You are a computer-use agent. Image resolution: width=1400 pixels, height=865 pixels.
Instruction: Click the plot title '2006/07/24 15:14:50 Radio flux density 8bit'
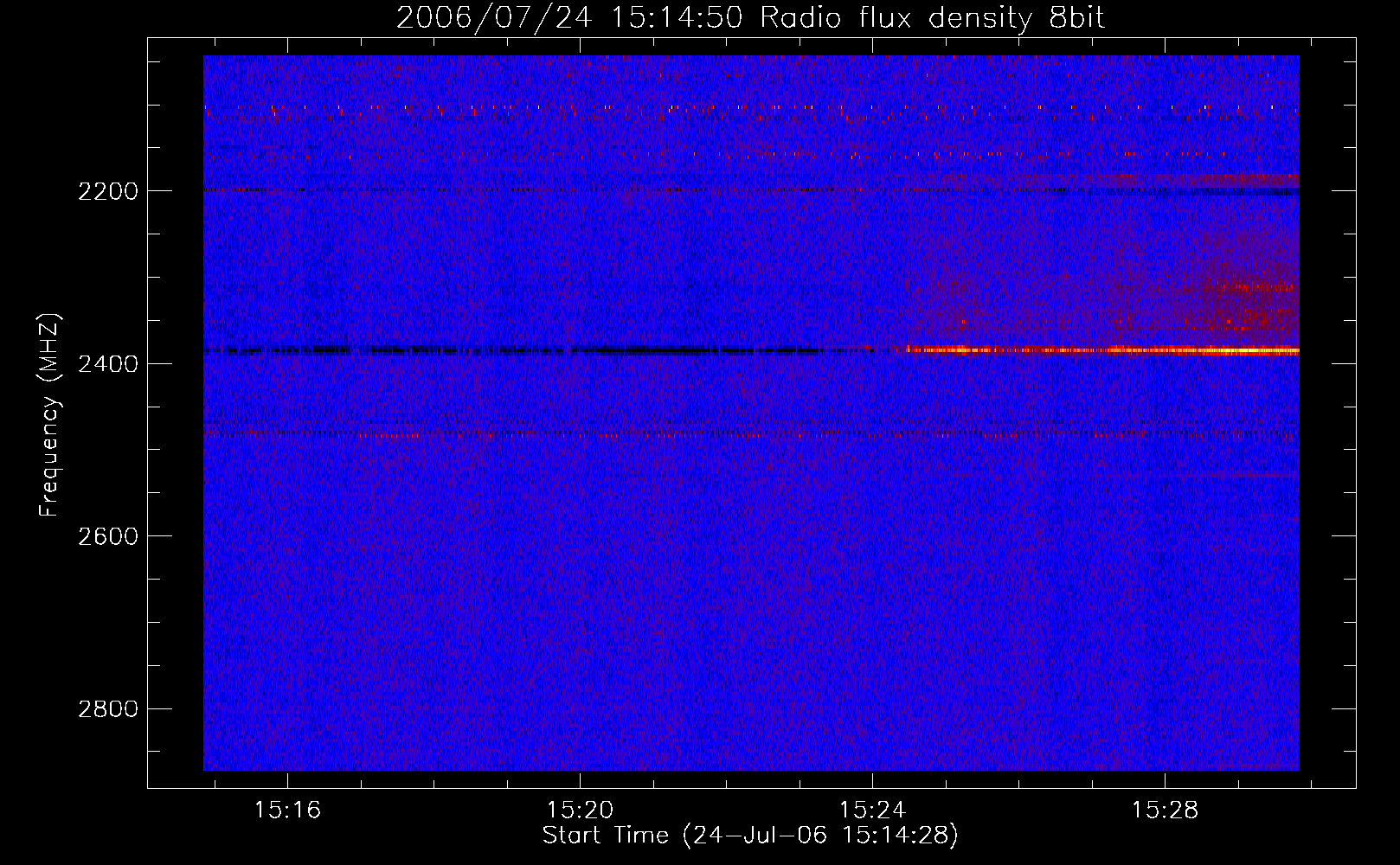(750, 17)
